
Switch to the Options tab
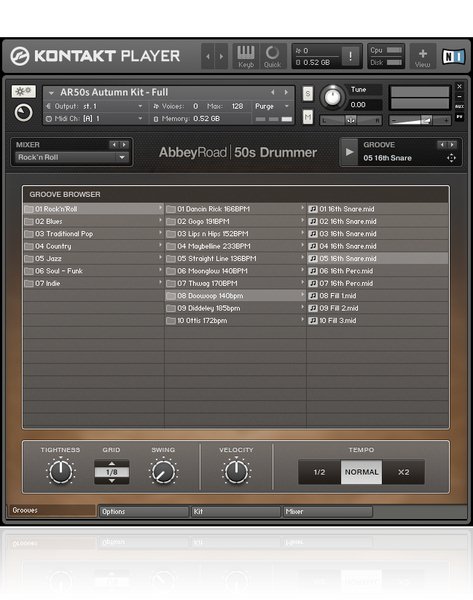click(144, 512)
